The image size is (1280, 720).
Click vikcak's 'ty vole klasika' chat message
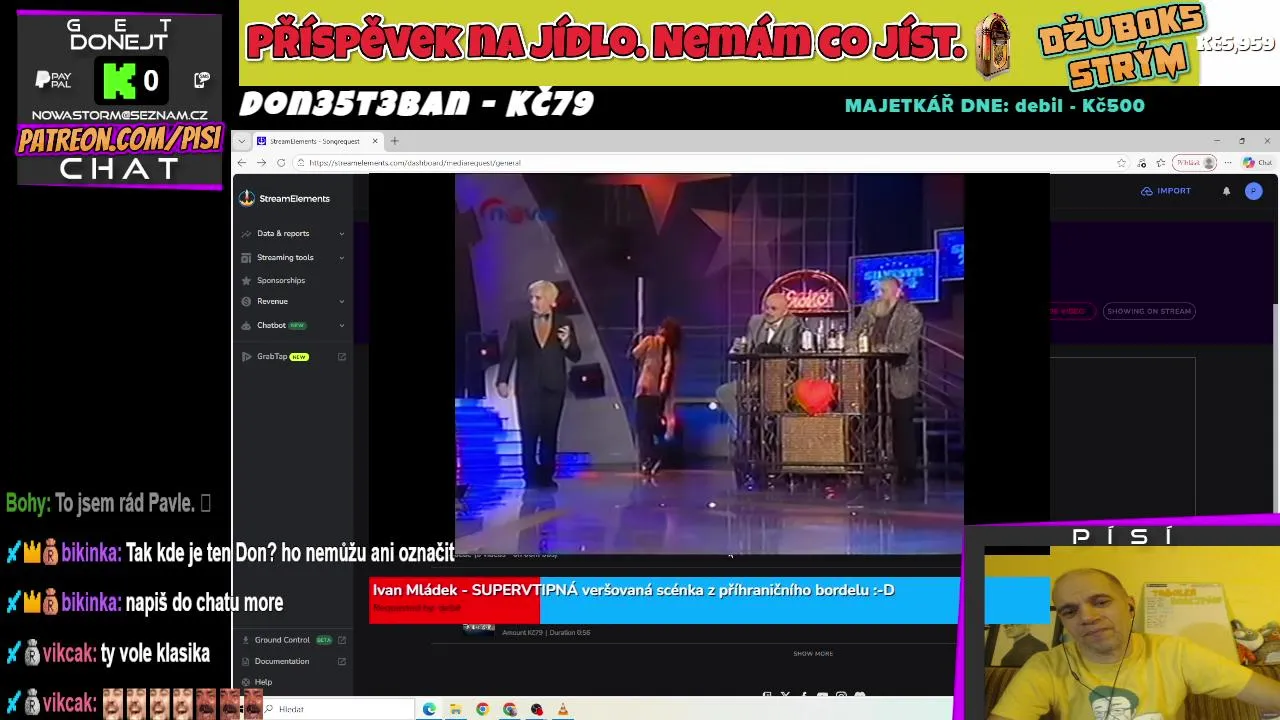[x=155, y=654]
